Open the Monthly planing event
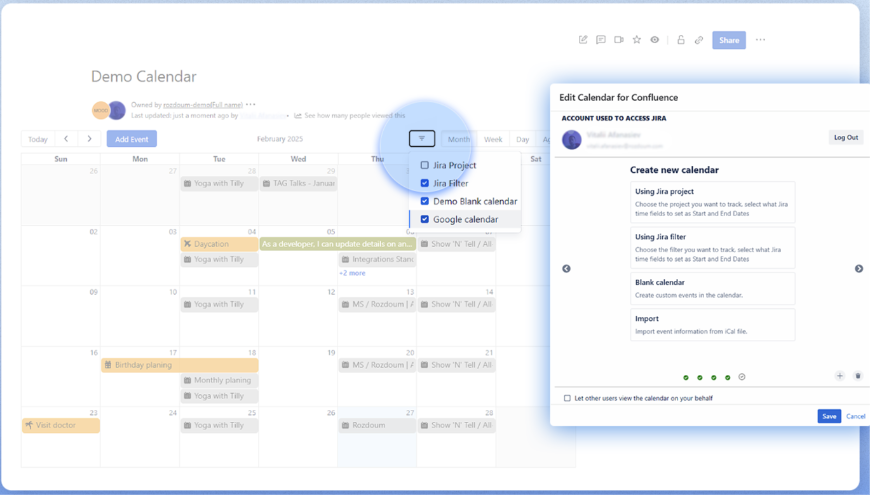This screenshot has height=495, width=870. click(x=219, y=380)
